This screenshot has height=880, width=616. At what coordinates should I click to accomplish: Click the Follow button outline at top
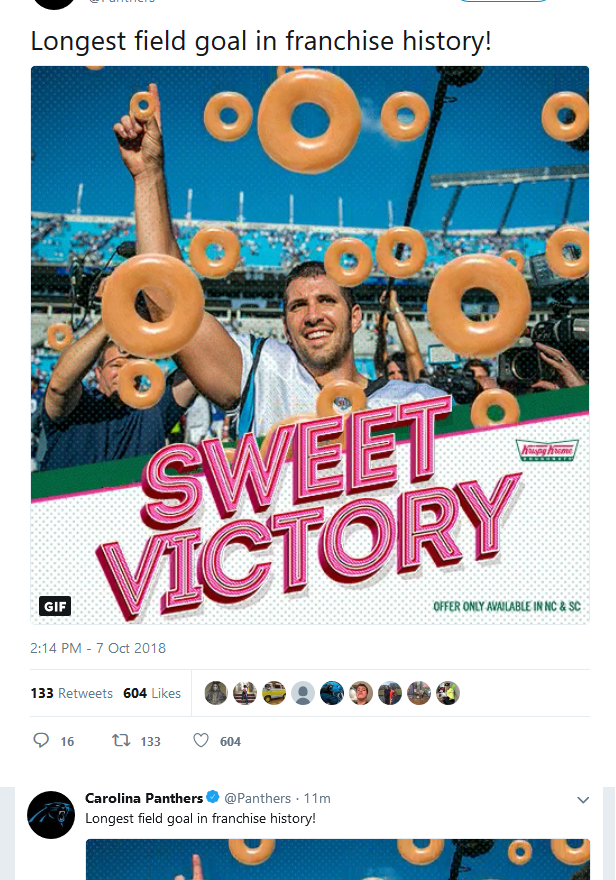tap(503, 1)
